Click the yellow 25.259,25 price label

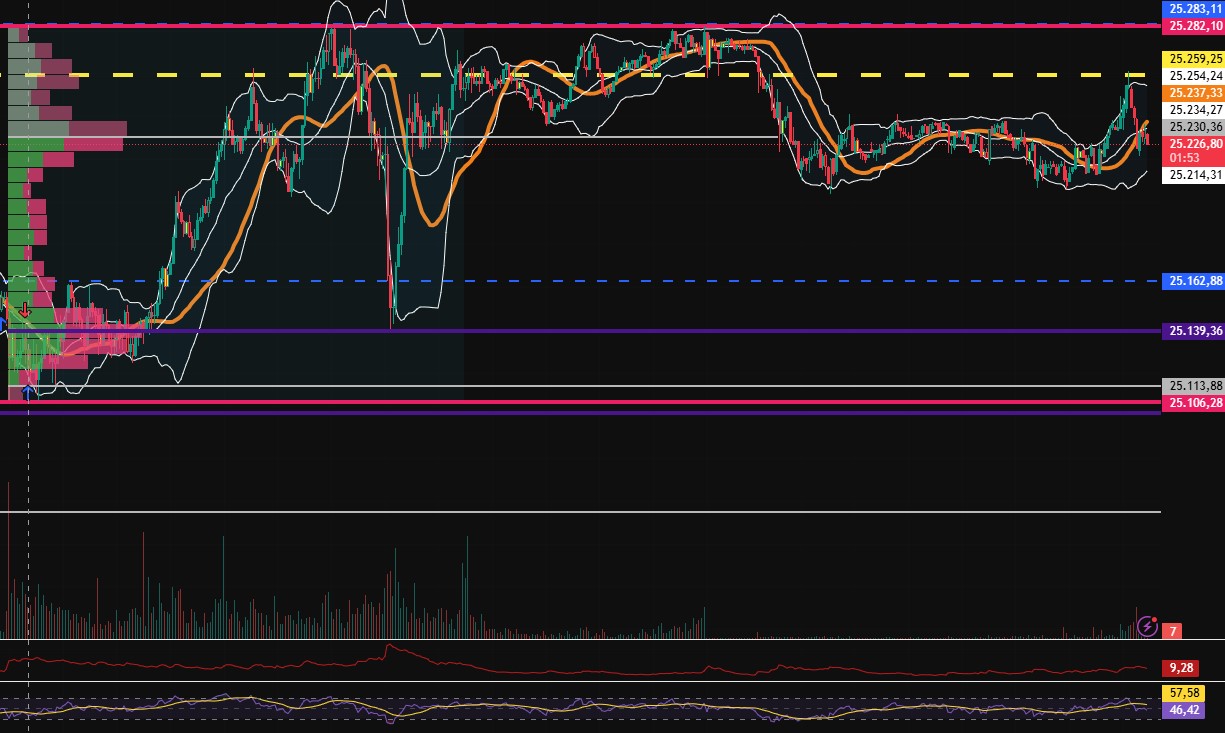(1194, 59)
